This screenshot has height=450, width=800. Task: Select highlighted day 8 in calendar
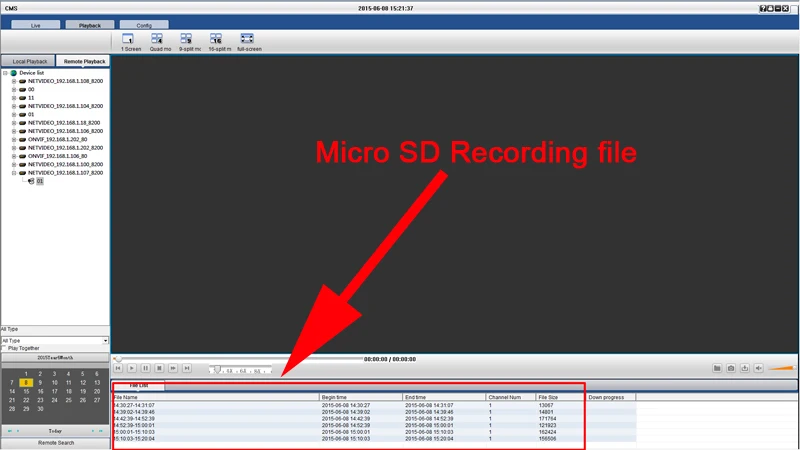(26, 383)
